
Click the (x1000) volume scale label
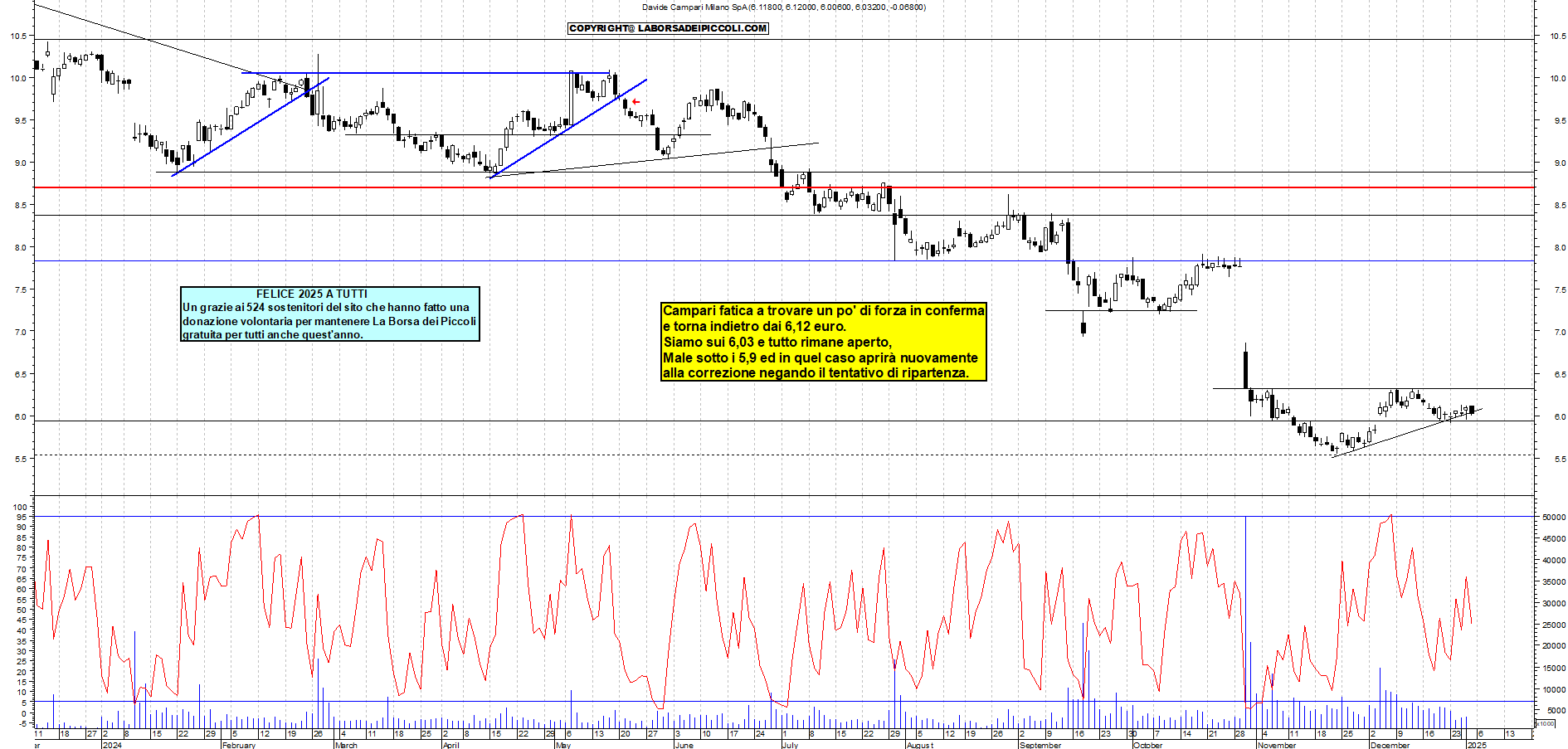[x=1546, y=724]
